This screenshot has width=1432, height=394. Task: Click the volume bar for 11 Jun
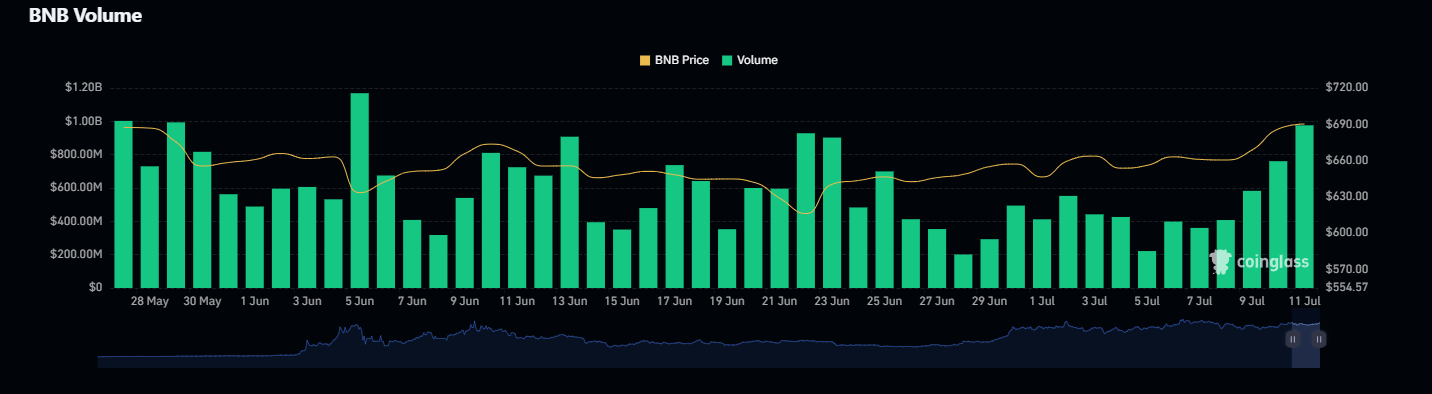pos(517,227)
